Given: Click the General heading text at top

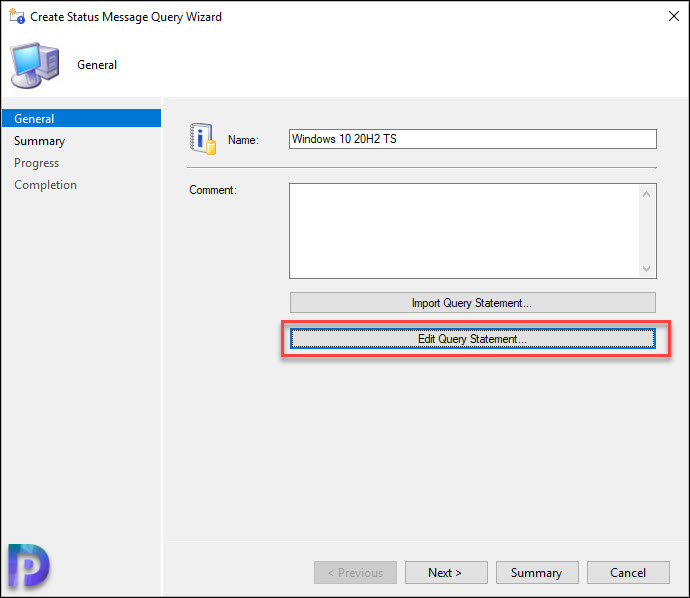Looking at the screenshot, I should pyautogui.click(x=97, y=65).
